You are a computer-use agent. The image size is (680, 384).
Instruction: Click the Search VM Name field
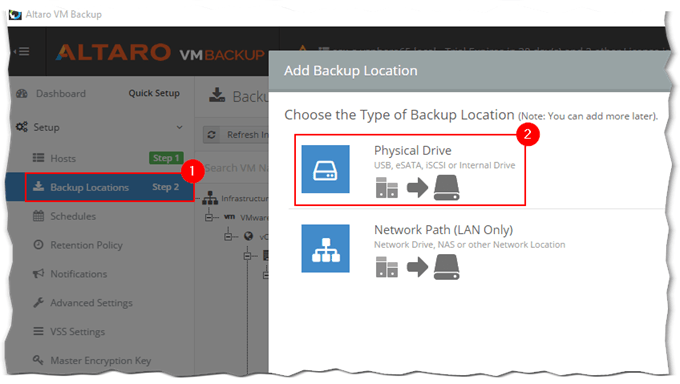tap(235, 168)
